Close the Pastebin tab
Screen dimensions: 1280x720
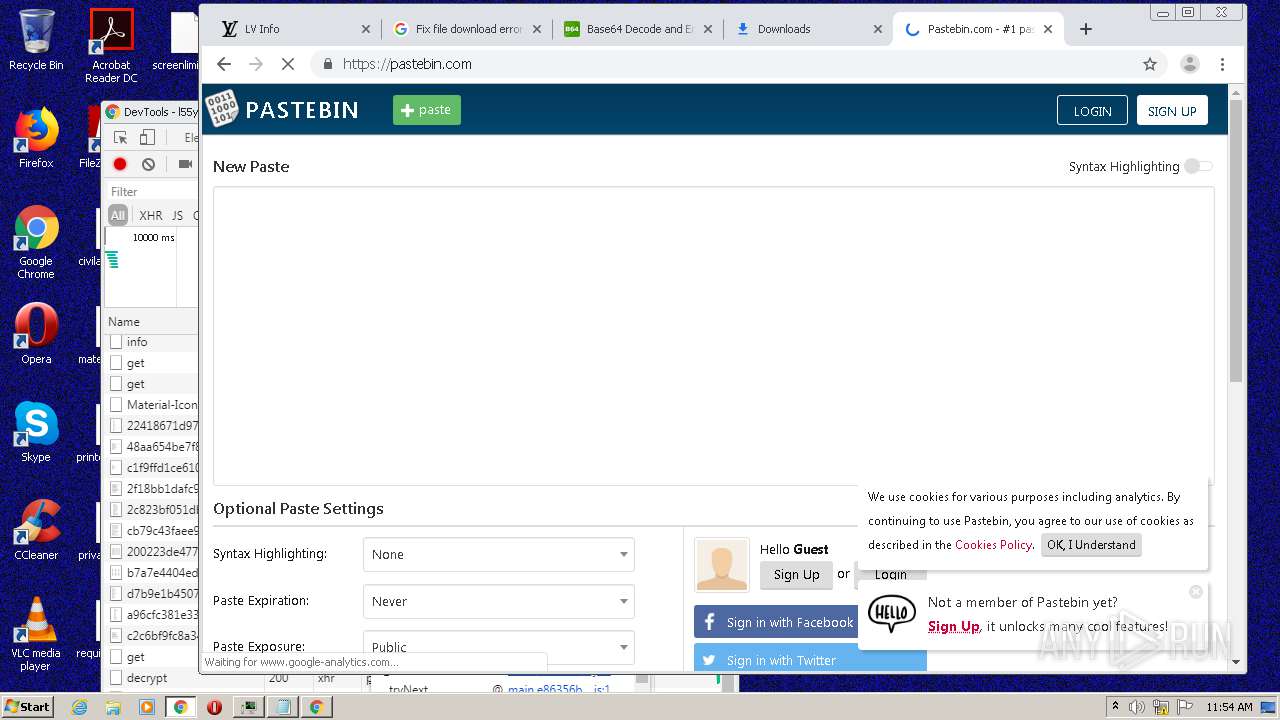tap(1048, 29)
